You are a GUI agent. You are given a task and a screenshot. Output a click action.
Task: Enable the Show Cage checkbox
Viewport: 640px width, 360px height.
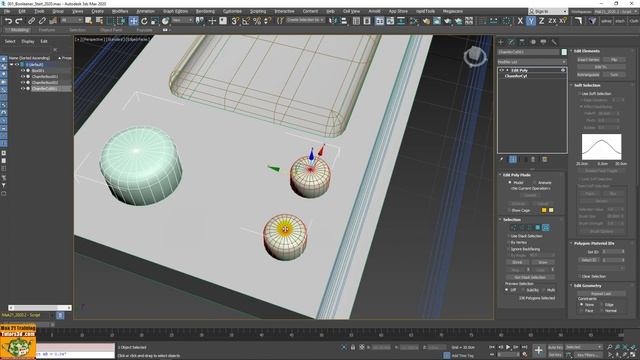coord(509,210)
